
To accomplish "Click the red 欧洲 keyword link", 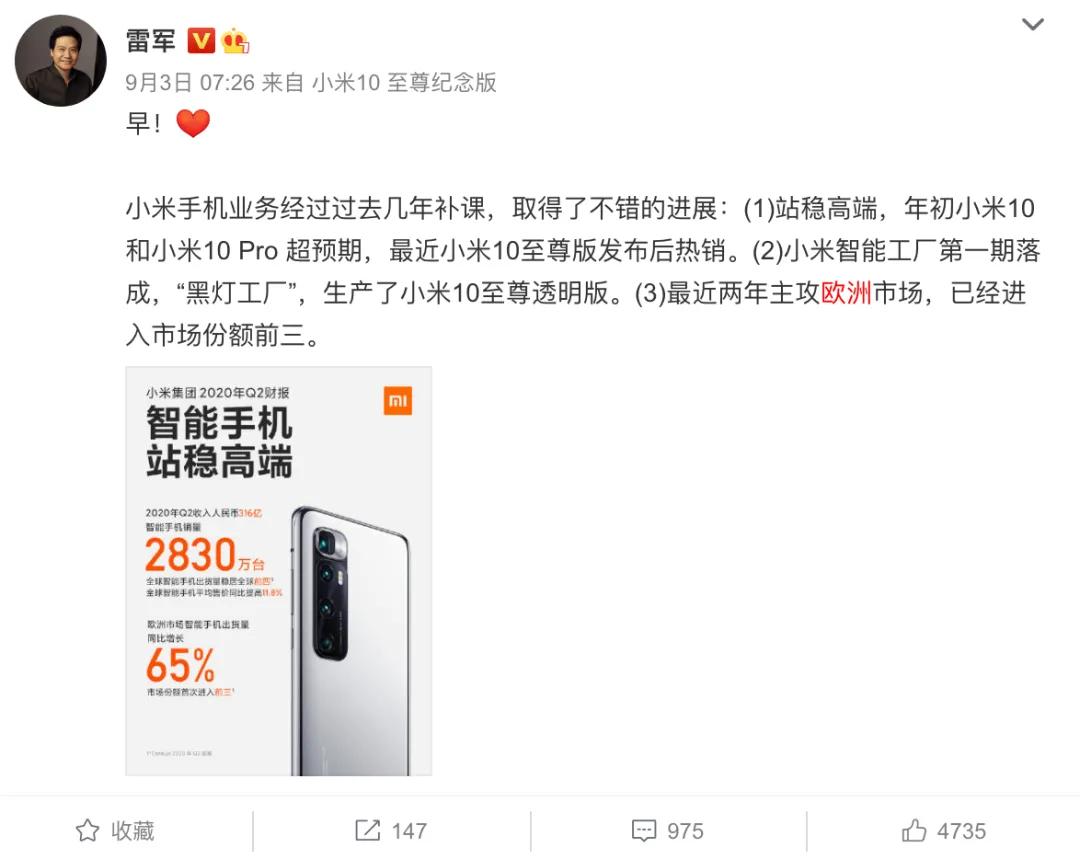I will [x=847, y=293].
